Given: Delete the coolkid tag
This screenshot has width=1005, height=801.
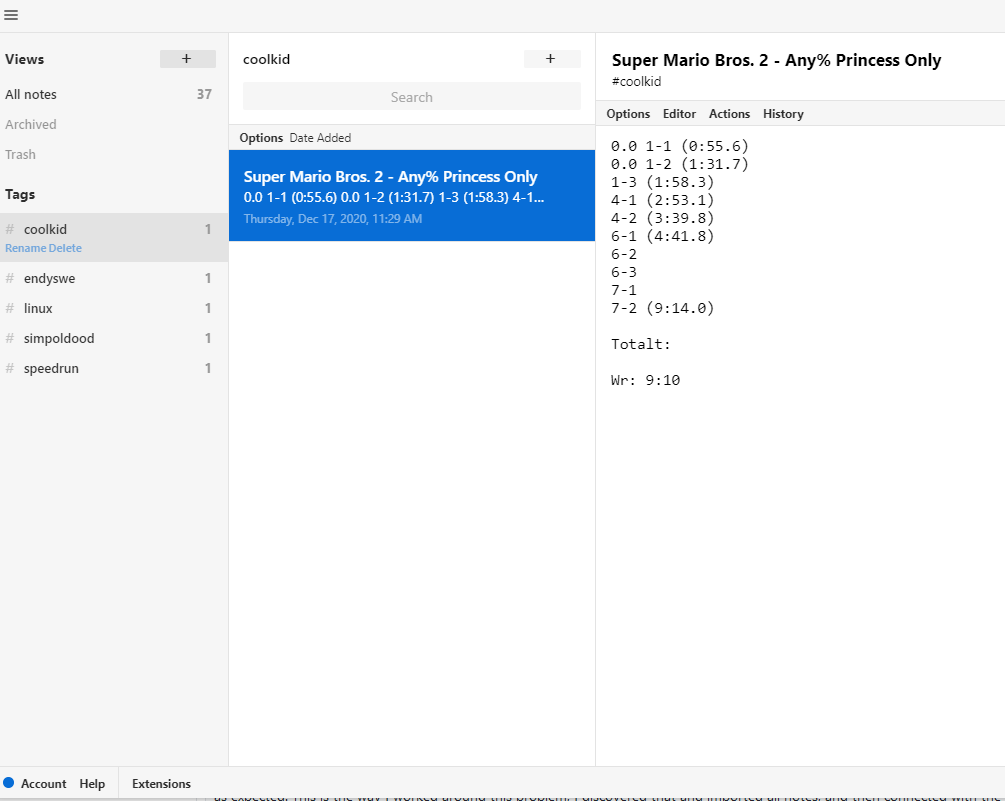Looking at the screenshot, I should [x=65, y=248].
